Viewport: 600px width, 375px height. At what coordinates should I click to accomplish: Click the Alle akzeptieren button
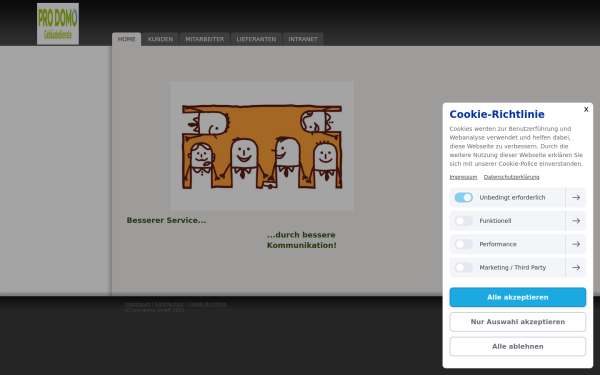[518, 297]
